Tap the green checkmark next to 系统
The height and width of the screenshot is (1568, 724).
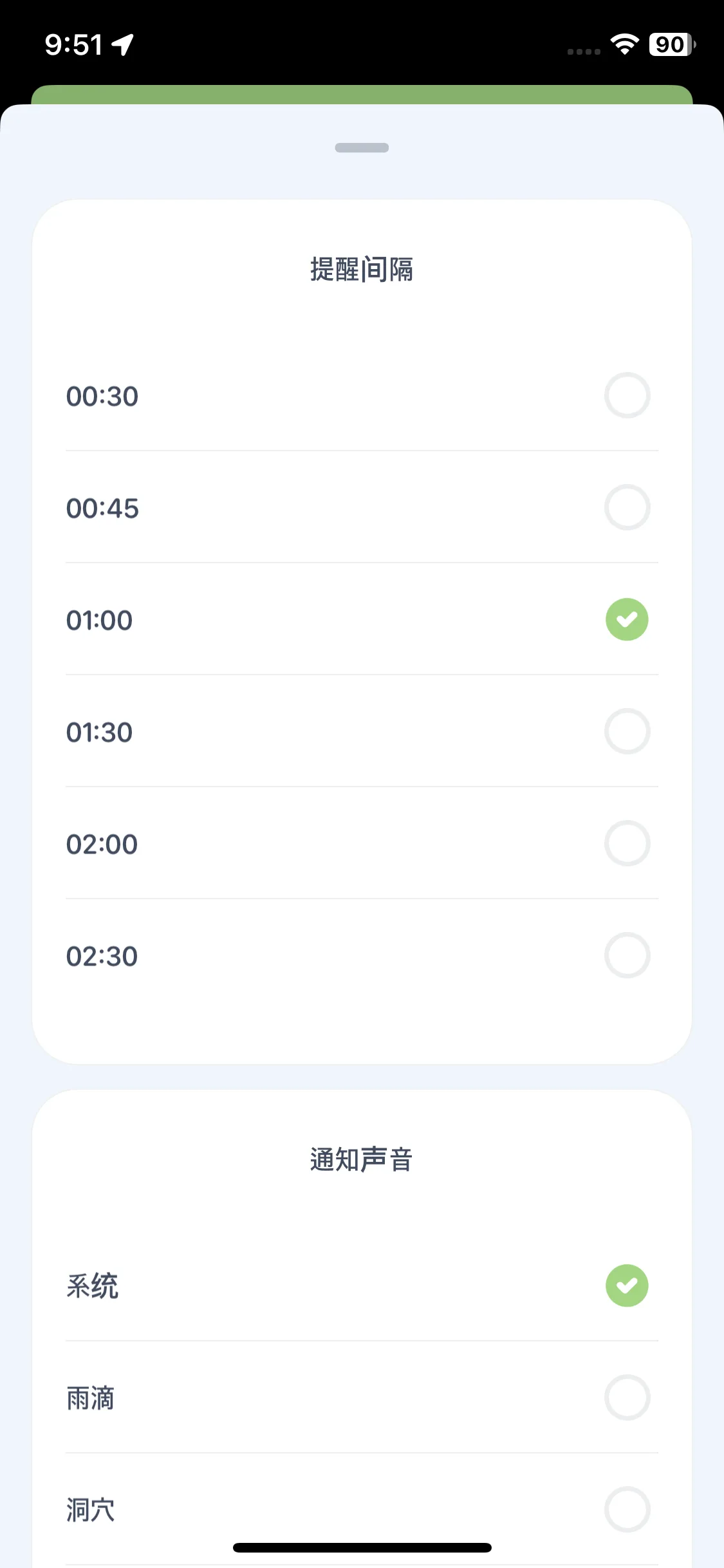tap(627, 1285)
